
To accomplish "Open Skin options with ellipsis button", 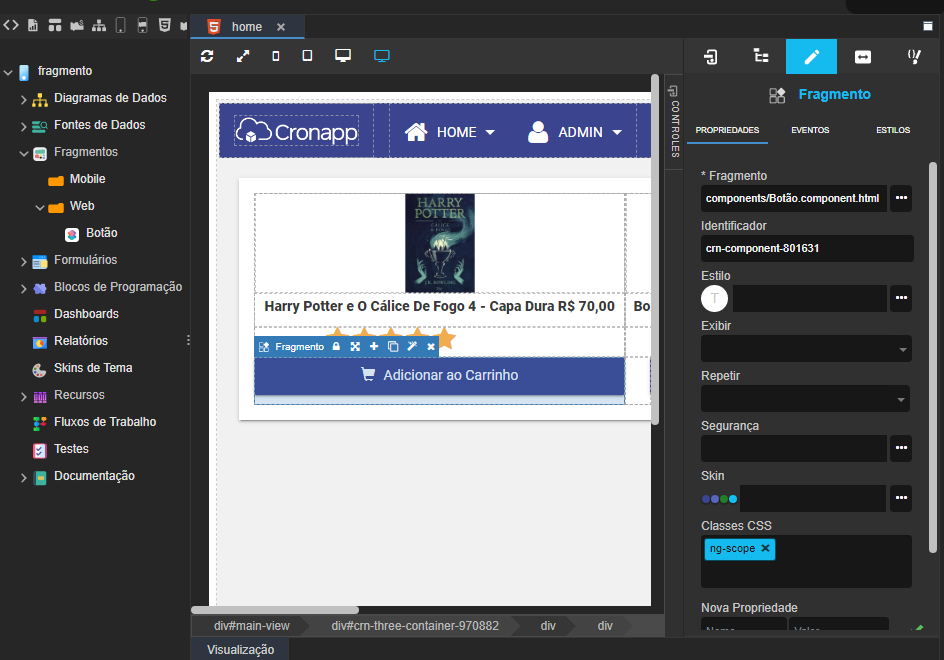I will coord(901,498).
